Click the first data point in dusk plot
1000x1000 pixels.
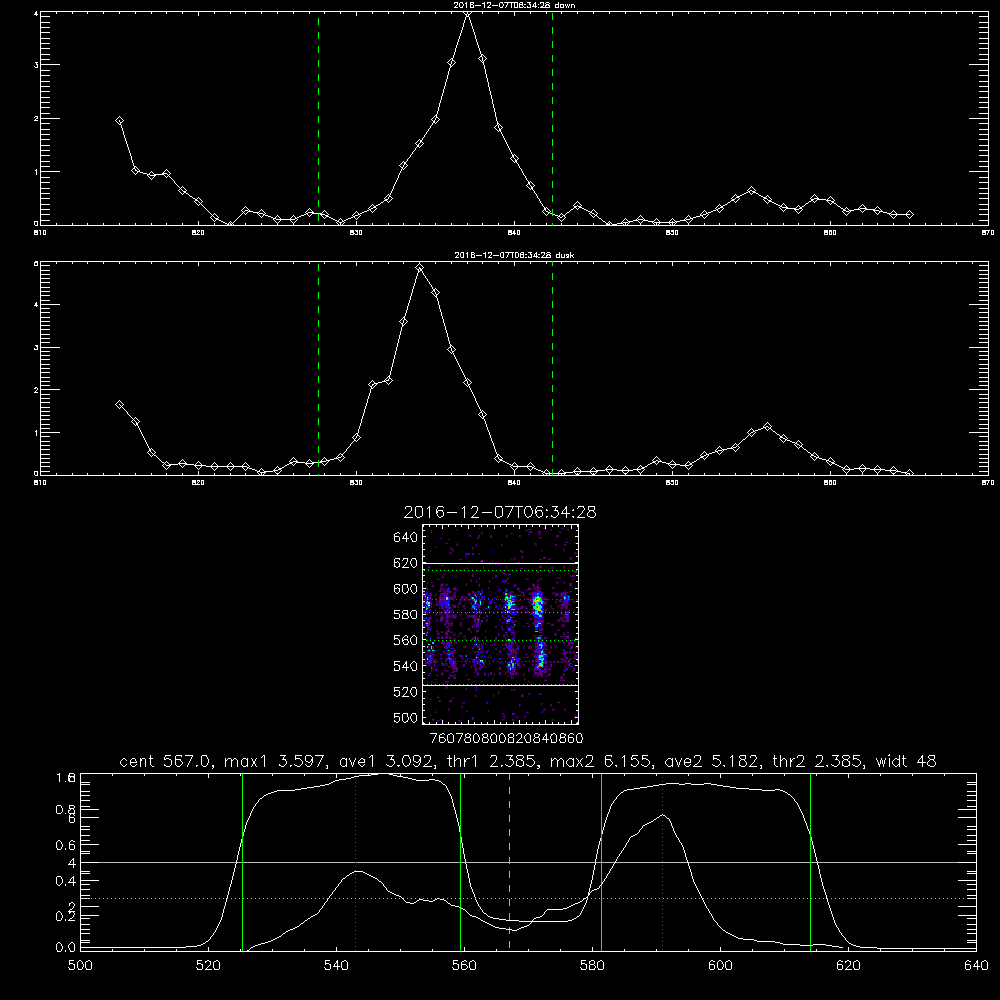coord(119,404)
